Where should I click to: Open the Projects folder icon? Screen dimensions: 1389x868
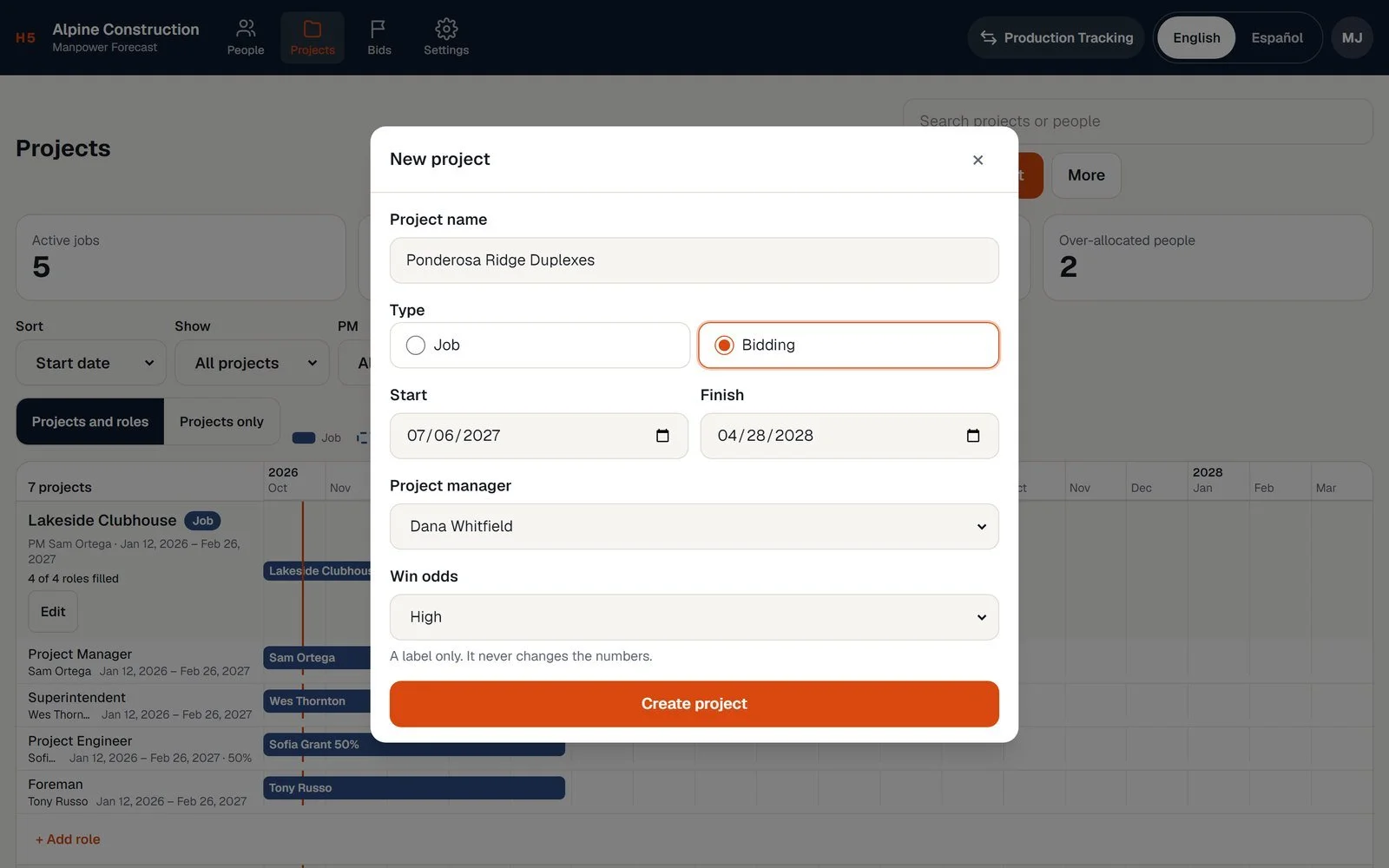click(313, 29)
